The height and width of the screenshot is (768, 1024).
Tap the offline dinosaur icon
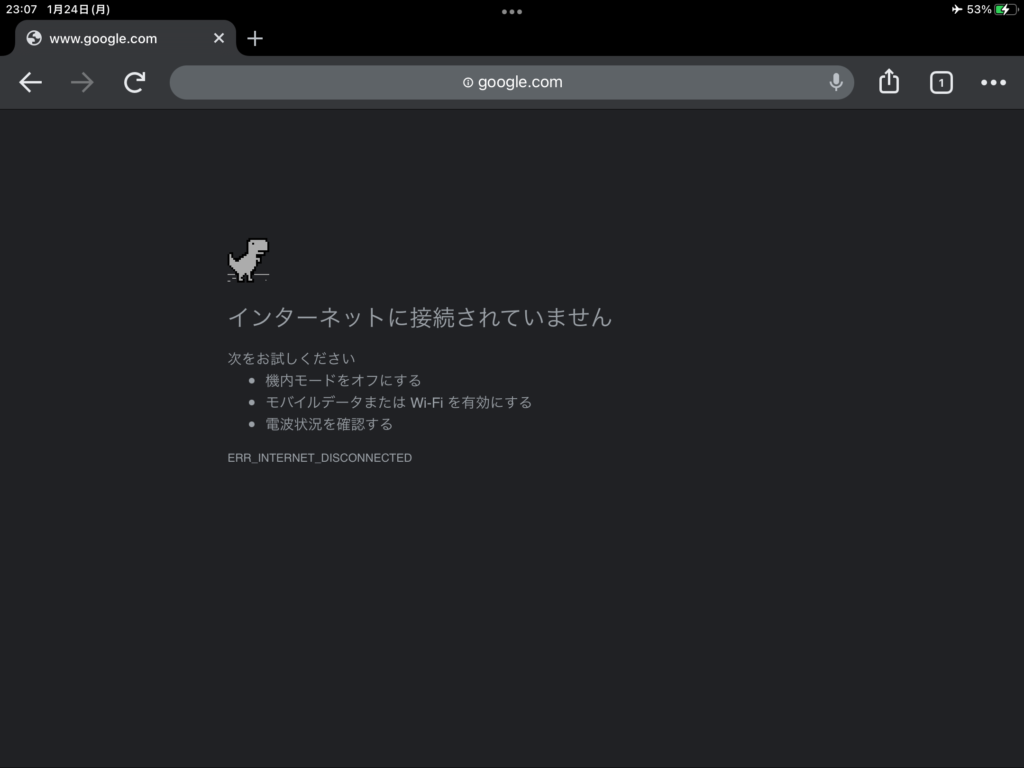coord(248,260)
